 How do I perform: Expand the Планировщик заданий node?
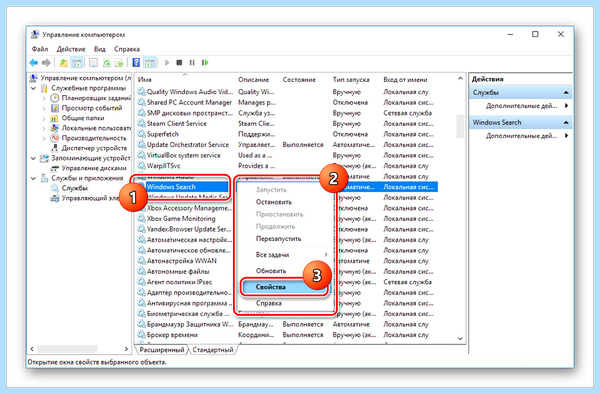(x=44, y=98)
